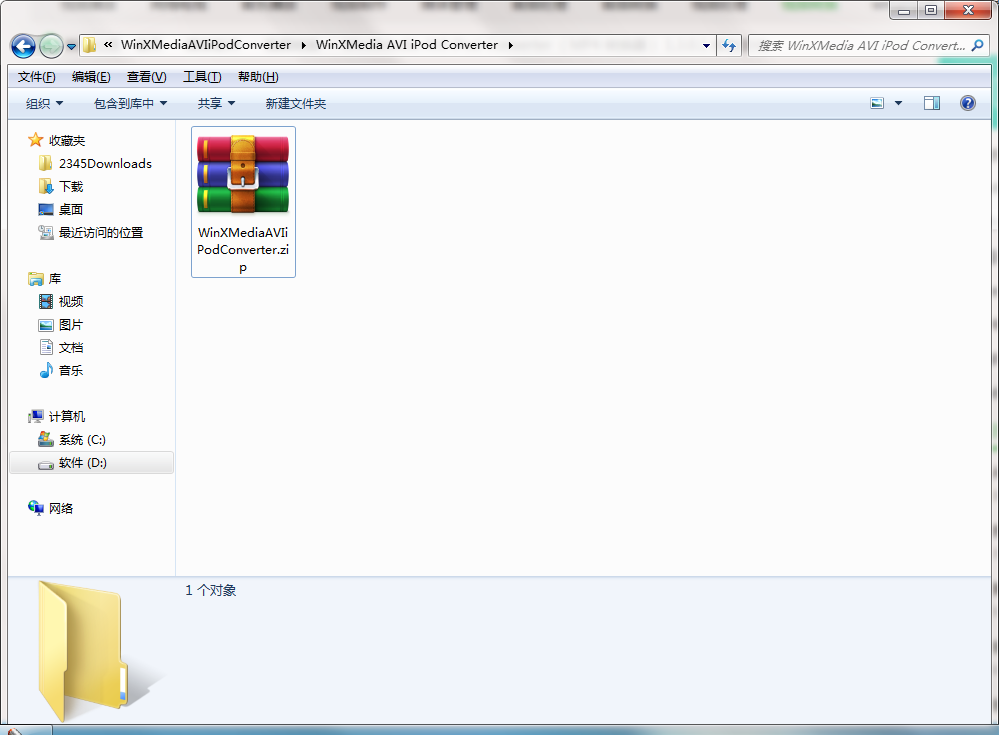Open 软件 (D:) drive
The height and width of the screenshot is (735, 999).
pyautogui.click(x=83, y=462)
